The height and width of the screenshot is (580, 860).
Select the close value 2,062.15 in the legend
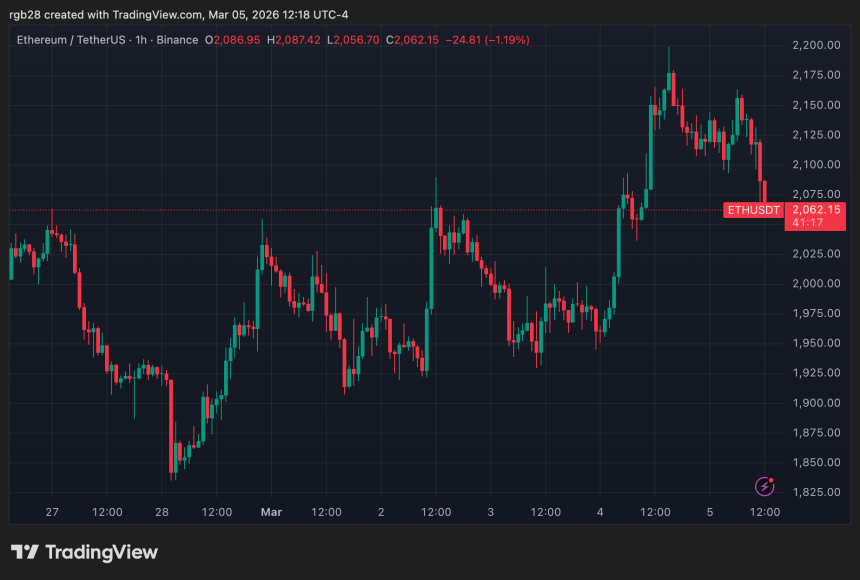point(413,41)
